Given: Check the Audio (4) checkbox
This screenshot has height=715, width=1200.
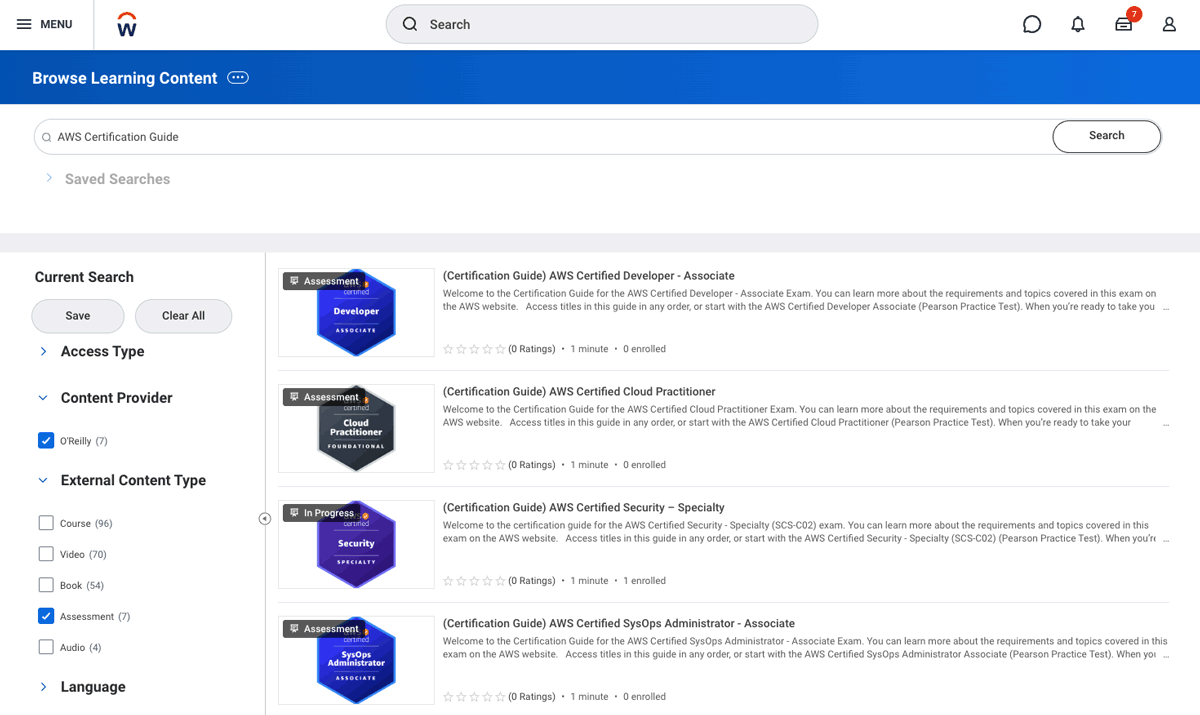Looking at the screenshot, I should point(46,647).
